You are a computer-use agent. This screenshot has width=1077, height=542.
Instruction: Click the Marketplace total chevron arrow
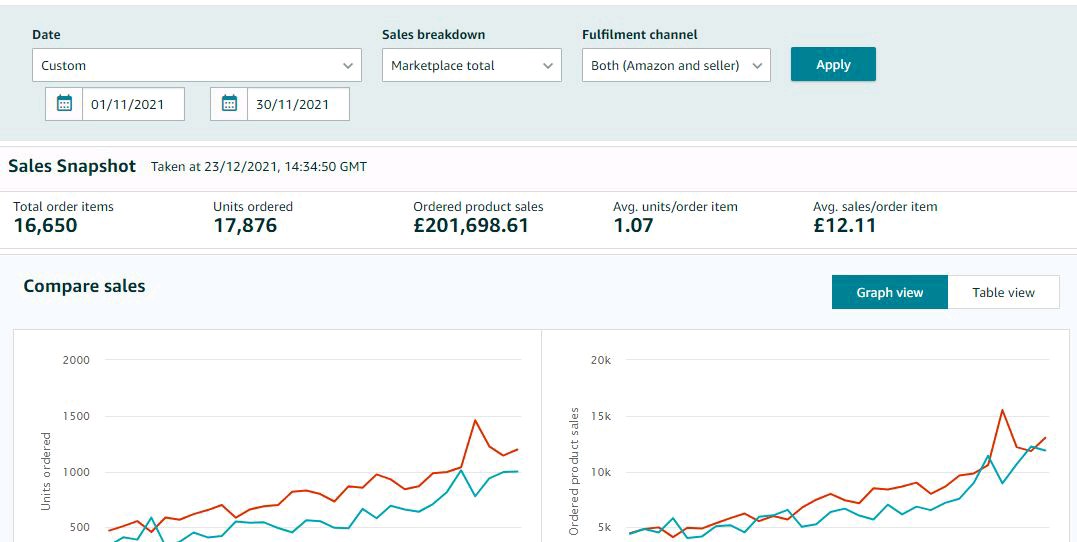tap(547, 66)
